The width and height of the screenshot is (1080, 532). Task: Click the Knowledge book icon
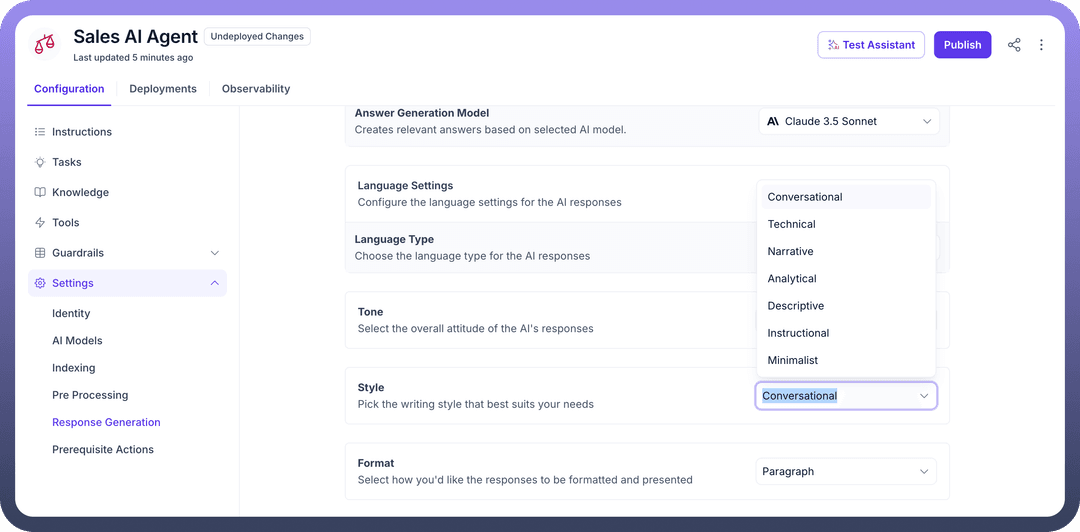40,192
